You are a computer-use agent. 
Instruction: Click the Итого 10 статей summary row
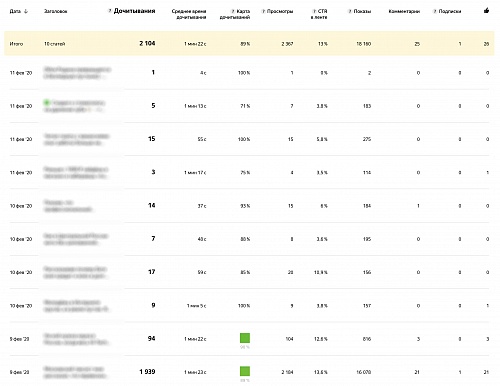249,43
